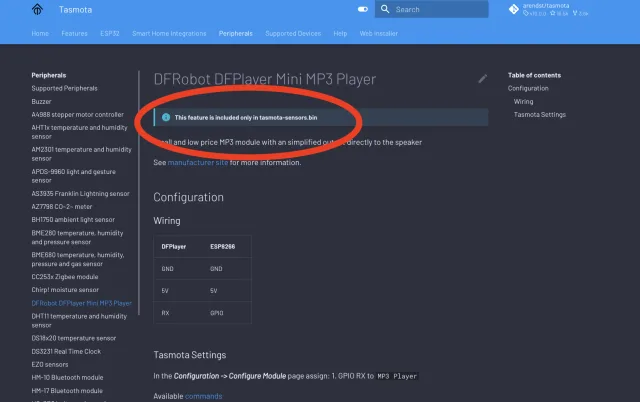Open DS18x20 temperature sensor page
Viewport: 640px width, 402px height.
pos(73,338)
